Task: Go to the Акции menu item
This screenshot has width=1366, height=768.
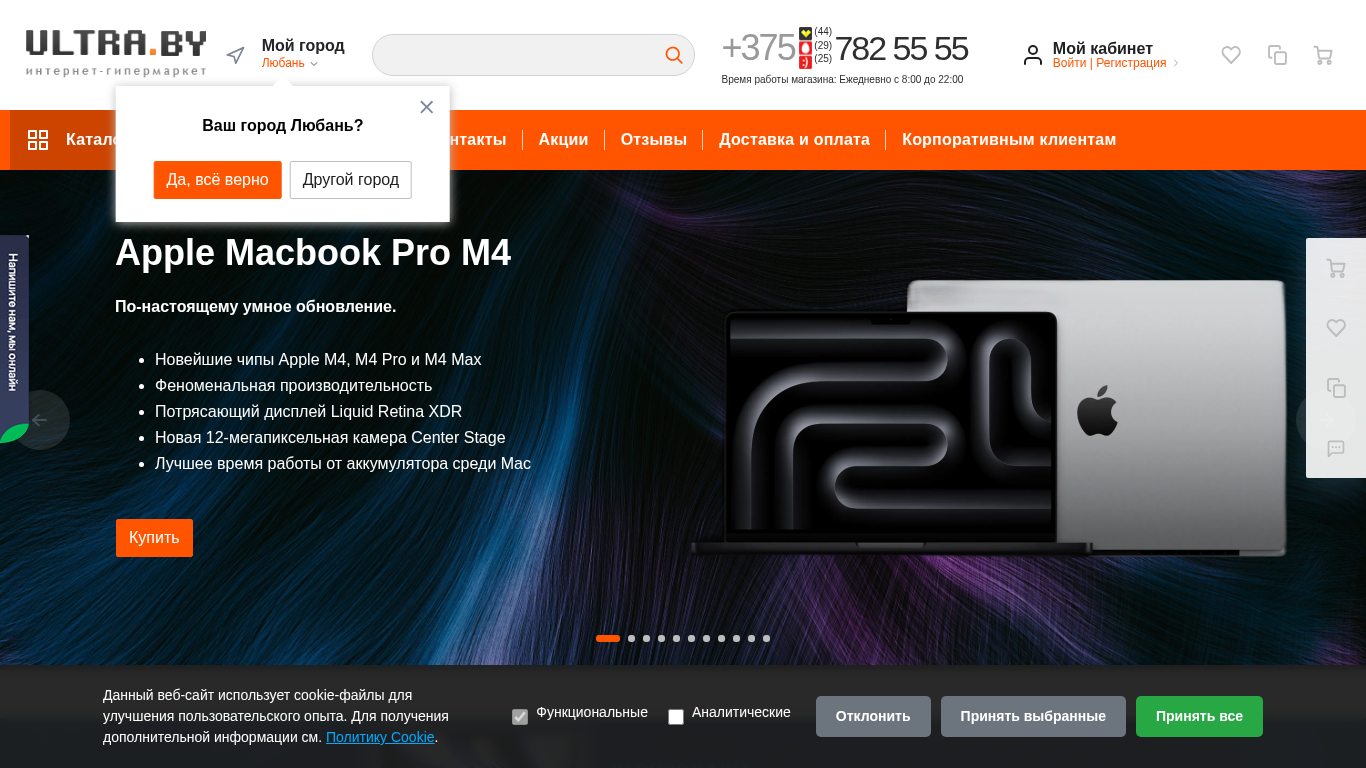Action: click(x=563, y=140)
